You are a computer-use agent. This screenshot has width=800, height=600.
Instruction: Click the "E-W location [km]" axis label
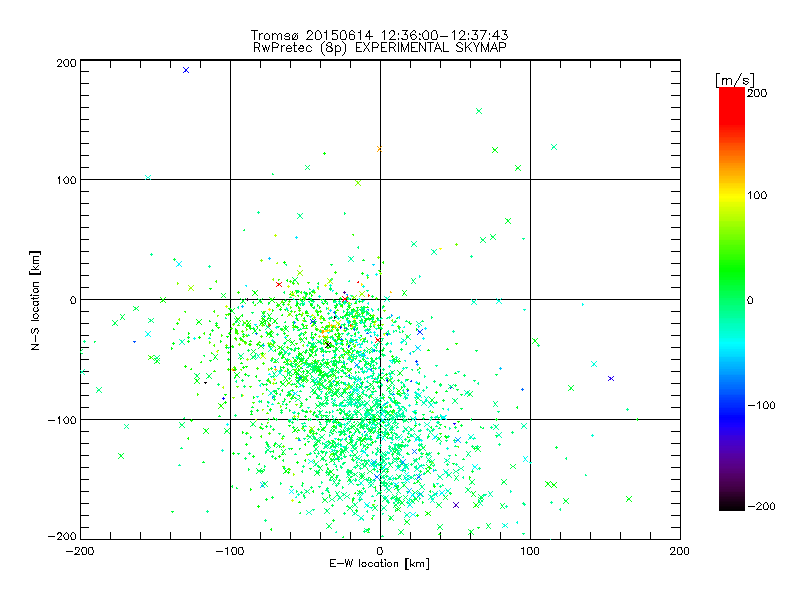pyautogui.click(x=379, y=564)
